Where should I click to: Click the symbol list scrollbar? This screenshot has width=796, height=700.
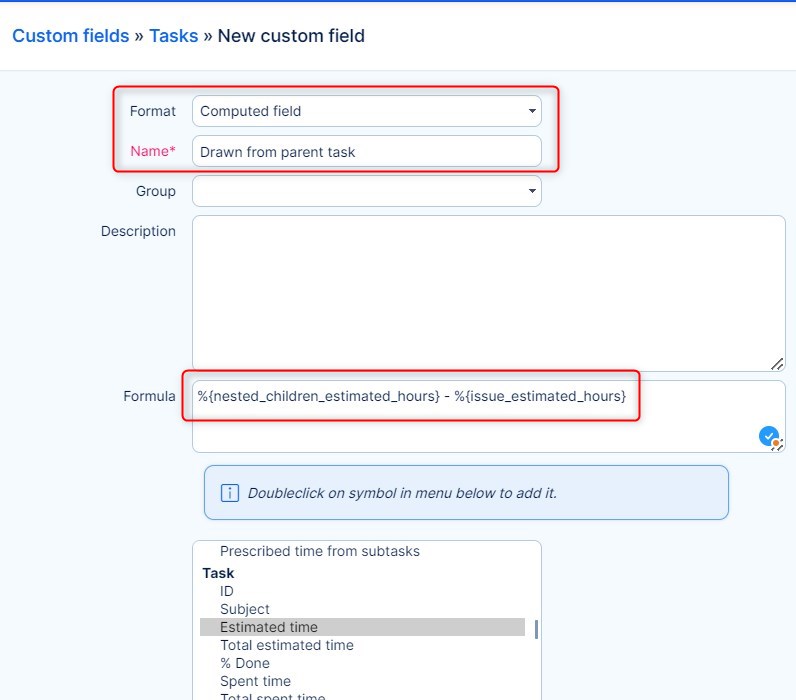click(x=536, y=629)
